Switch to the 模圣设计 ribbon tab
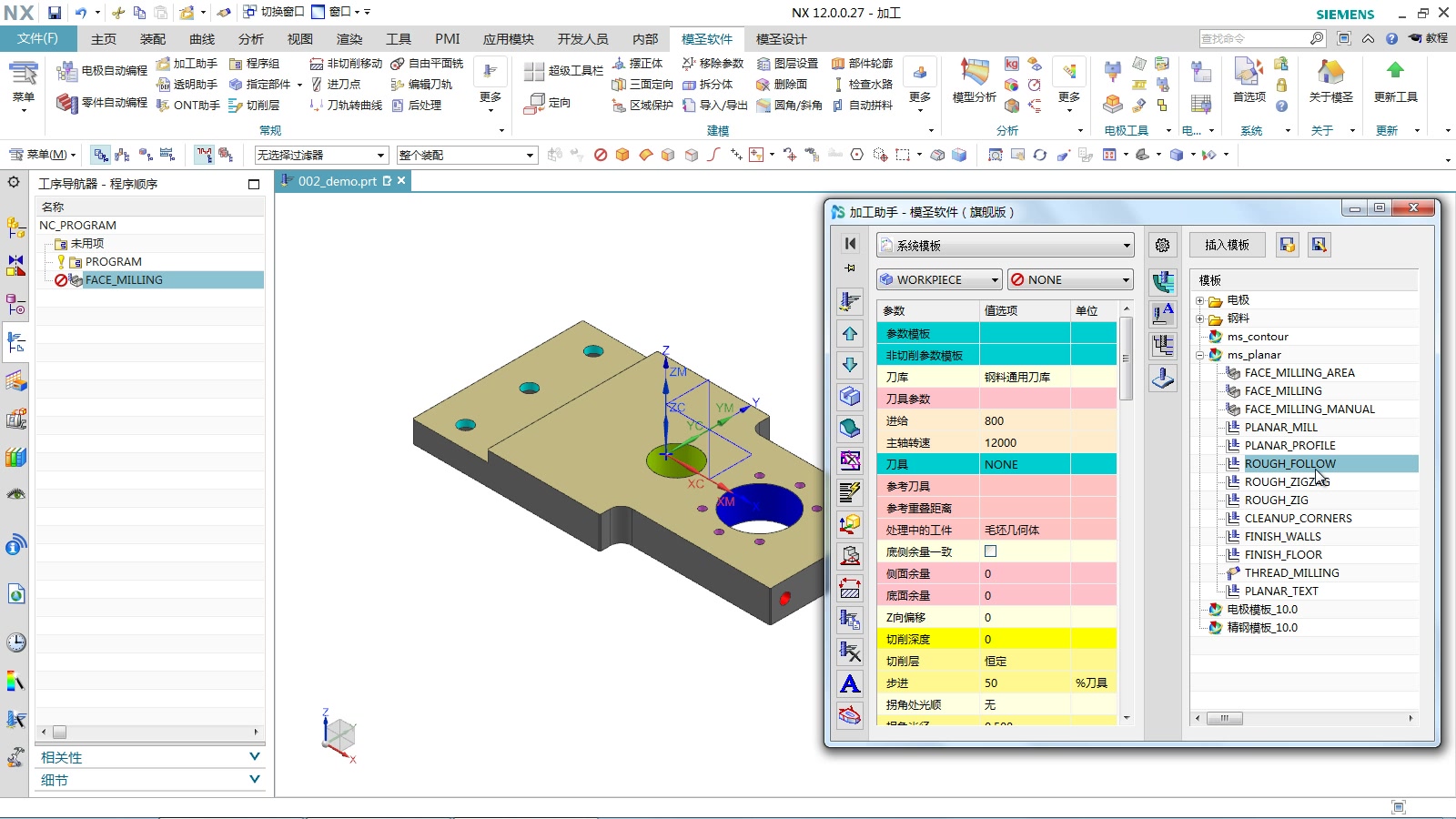This screenshot has width=1456, height=819. (782, 39)
